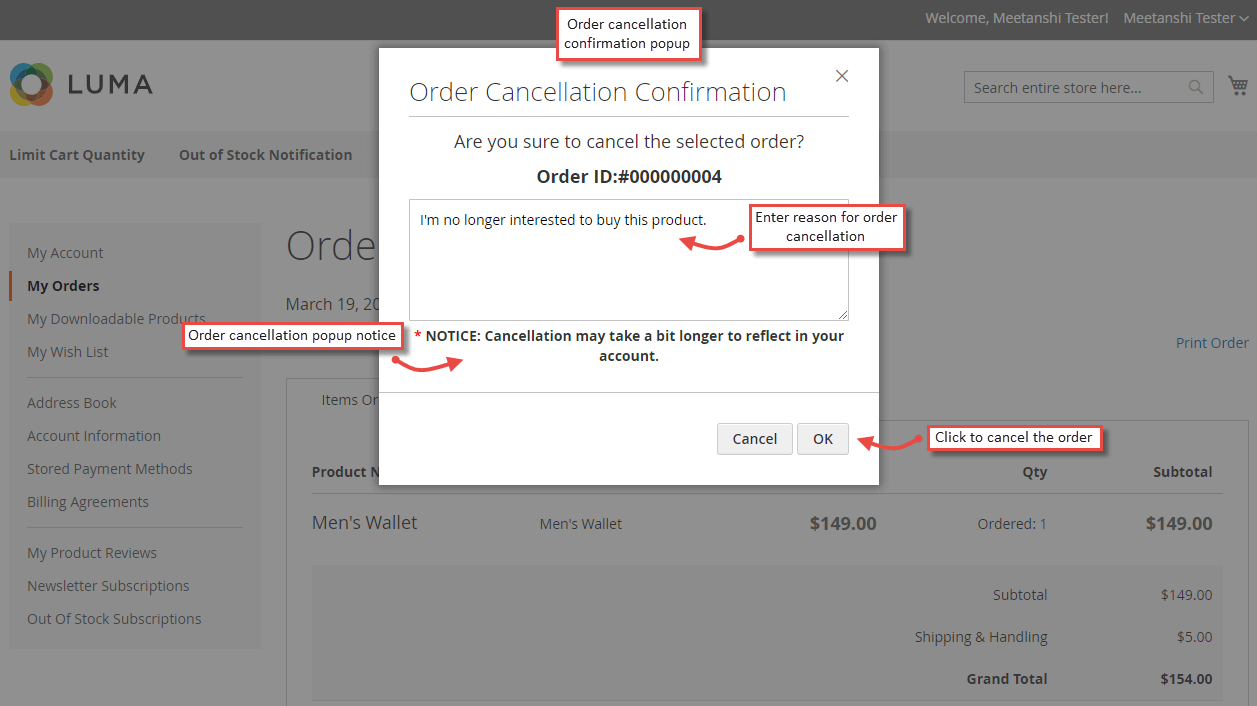1257x706 pixels.
Task: Open My Downloadable Products
Action: coord(116,318)
